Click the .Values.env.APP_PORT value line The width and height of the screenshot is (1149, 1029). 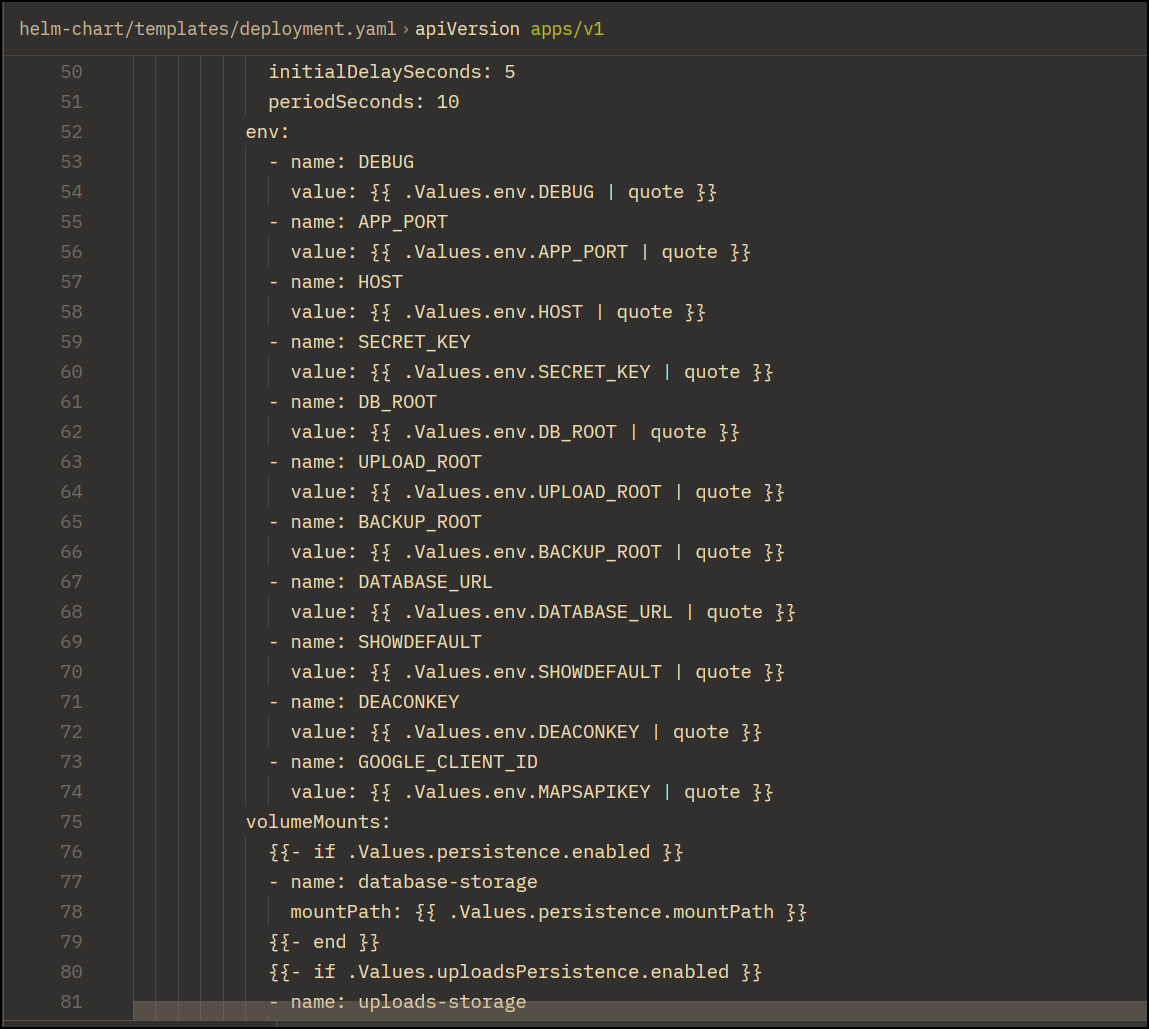coord(520,252)
